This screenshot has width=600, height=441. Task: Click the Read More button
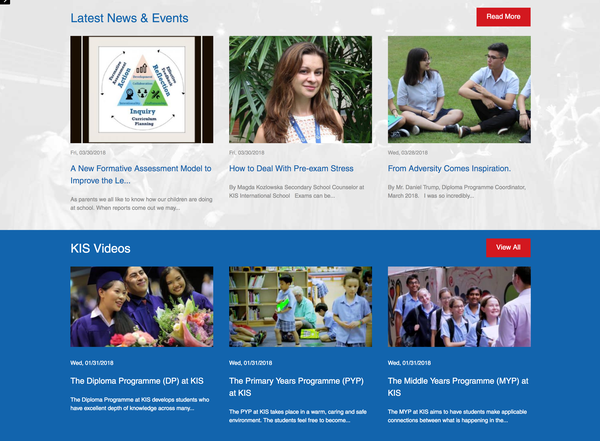point(503,17)
